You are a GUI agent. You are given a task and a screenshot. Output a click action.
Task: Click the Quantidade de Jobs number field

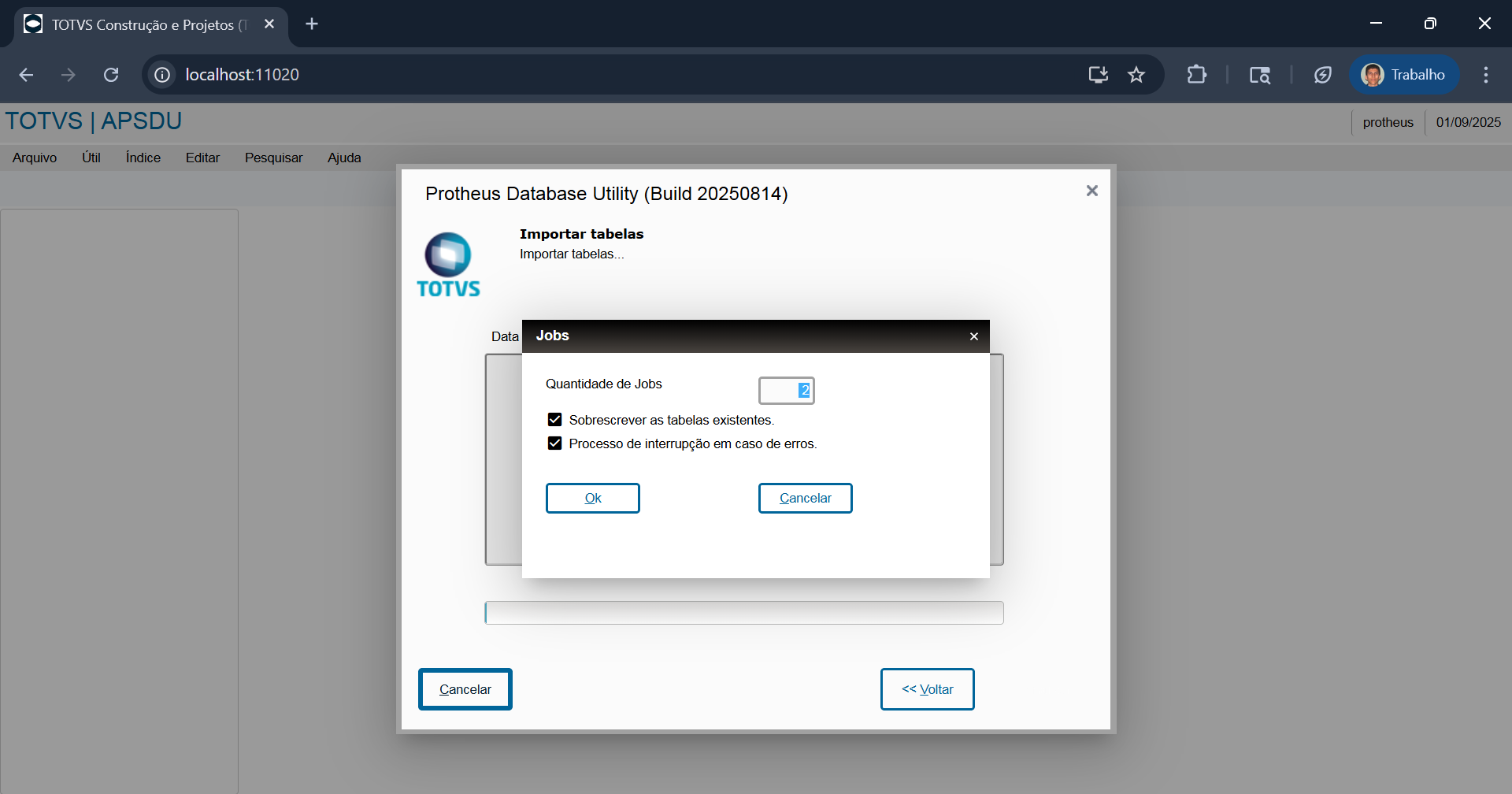(786, 391)
